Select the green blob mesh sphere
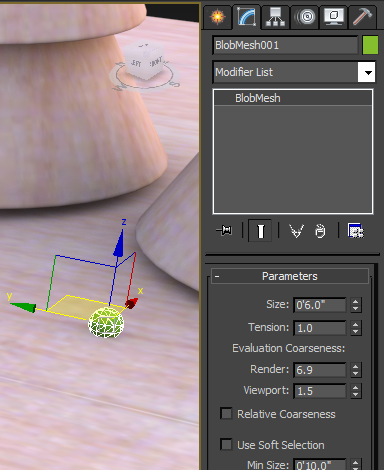Viewport: 384px width, 470px height. (x=106, y=323)
